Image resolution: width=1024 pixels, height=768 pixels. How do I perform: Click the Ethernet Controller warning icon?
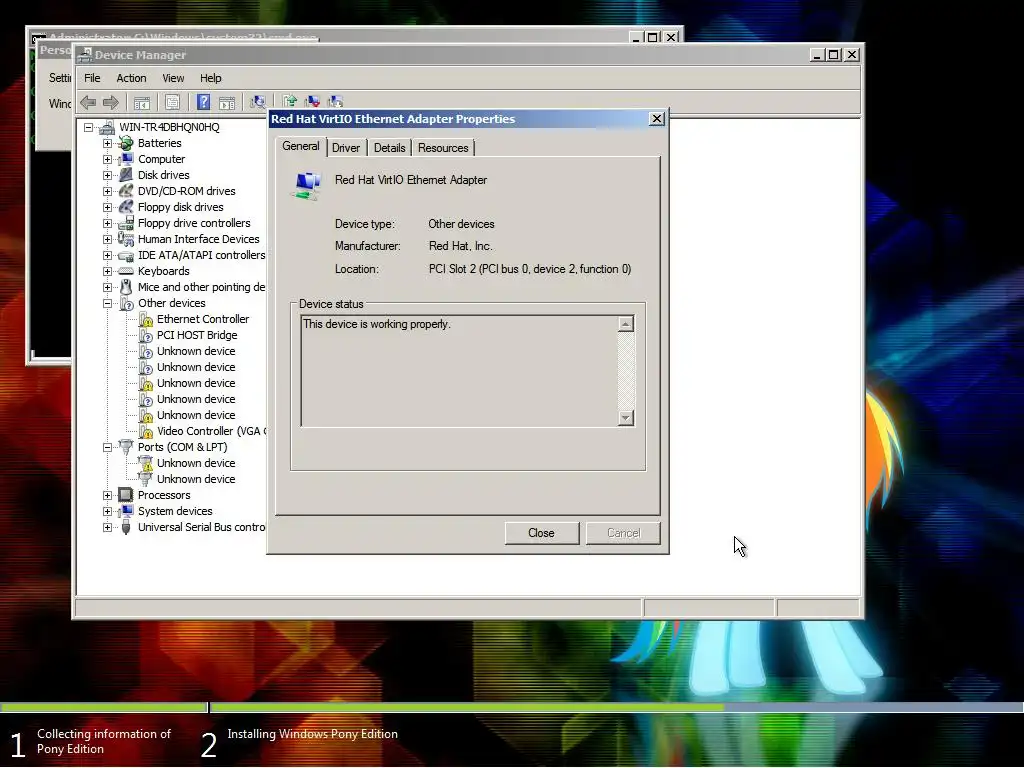click(146, 319)
